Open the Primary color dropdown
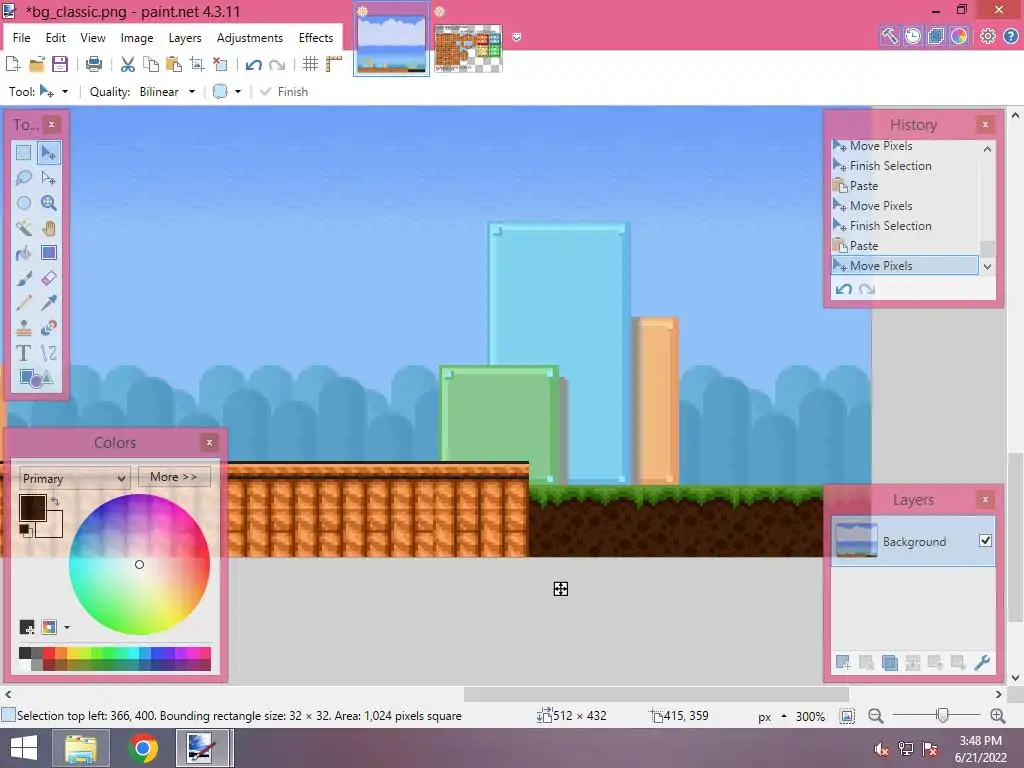This screenshot has width=1024, height=768. [74, 478]
